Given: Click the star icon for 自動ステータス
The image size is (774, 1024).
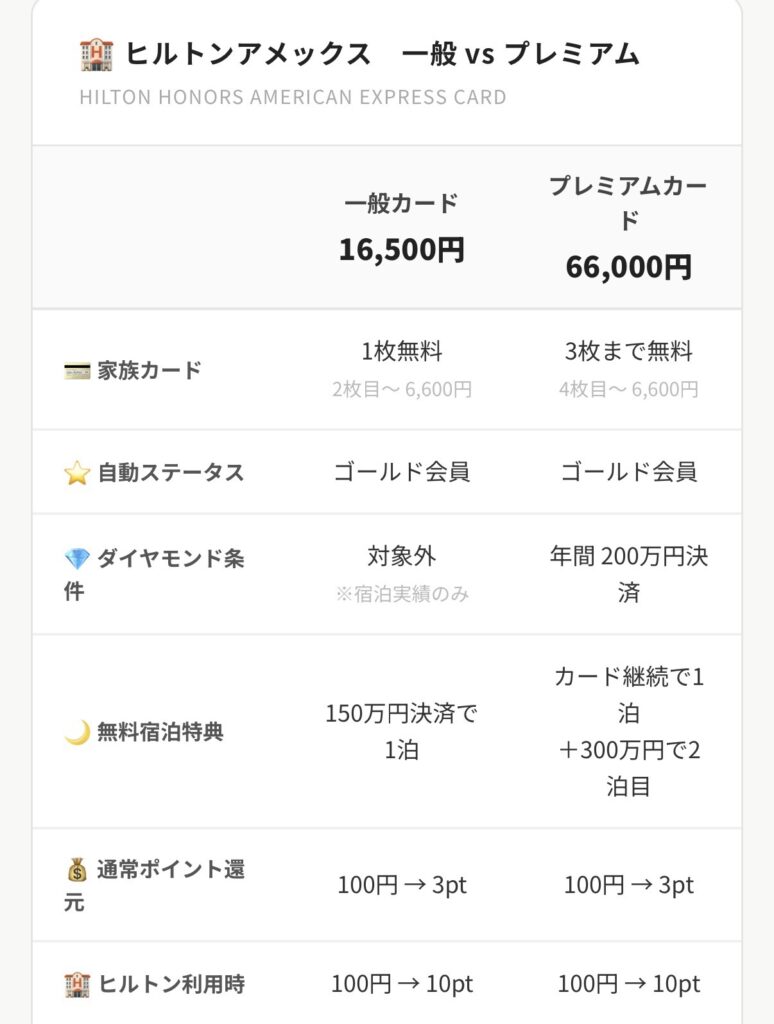Looking at the screenshot, I should (x=77, y=473).
